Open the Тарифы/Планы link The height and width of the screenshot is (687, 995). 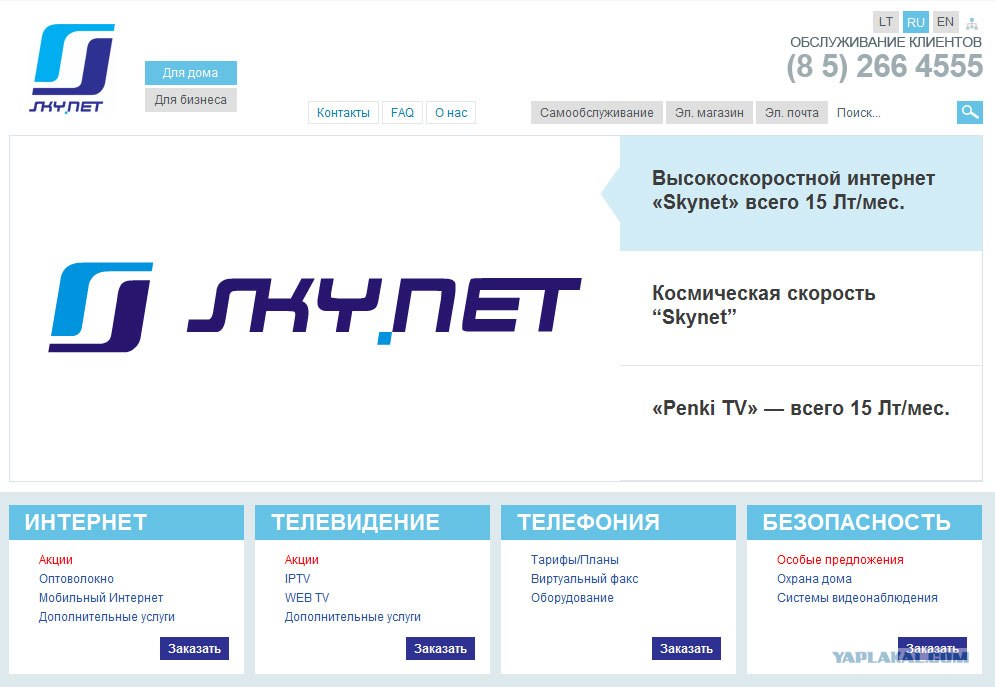click(x=575, y=559)
